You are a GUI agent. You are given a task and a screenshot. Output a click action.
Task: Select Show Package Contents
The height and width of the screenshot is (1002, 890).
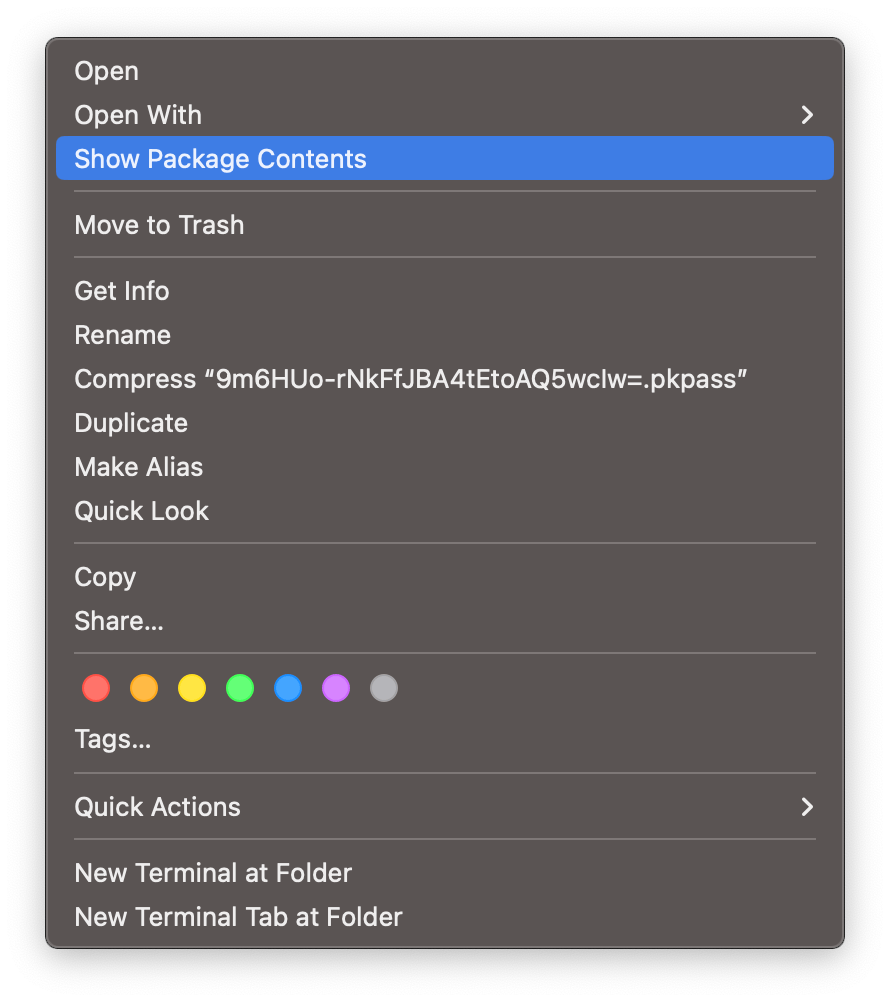[220, 159]
